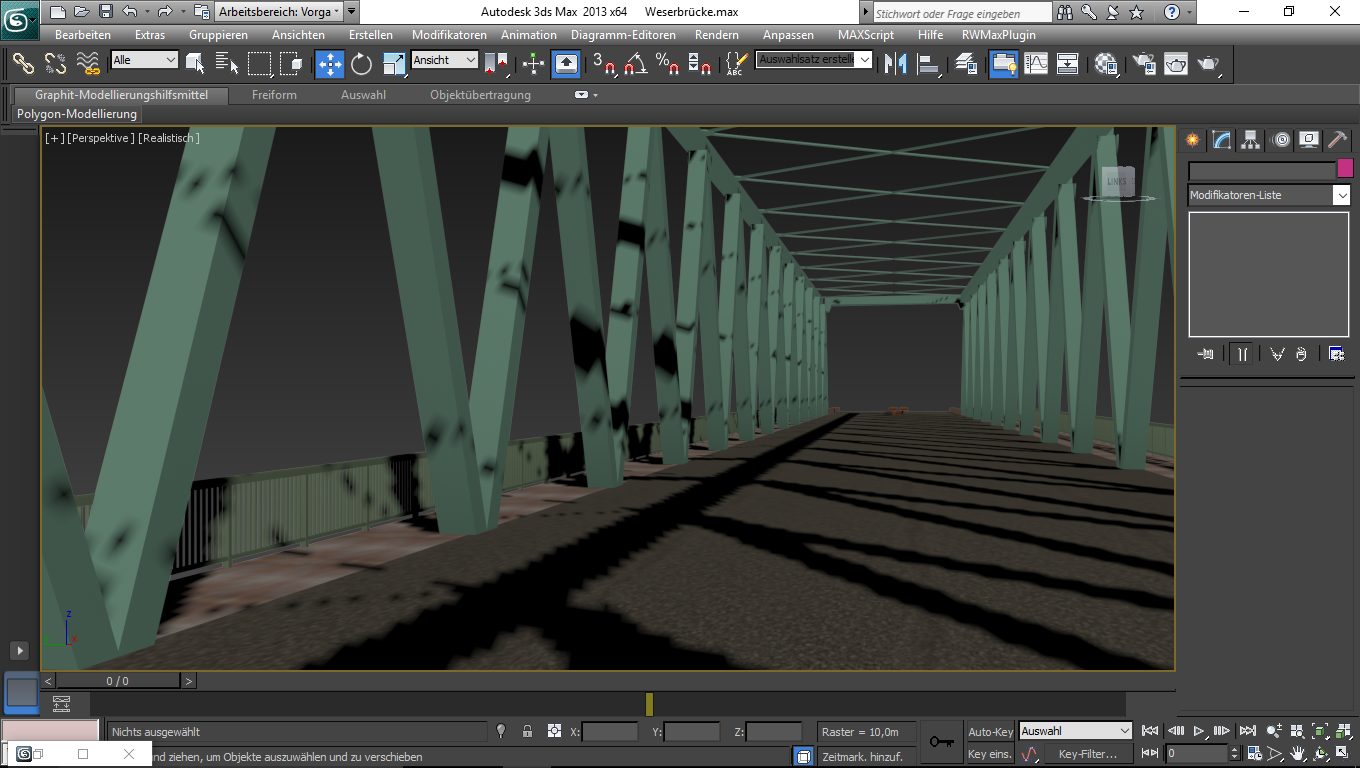
Task: Click the Render Setup teapot icon
Action: tap(1143, 64)
